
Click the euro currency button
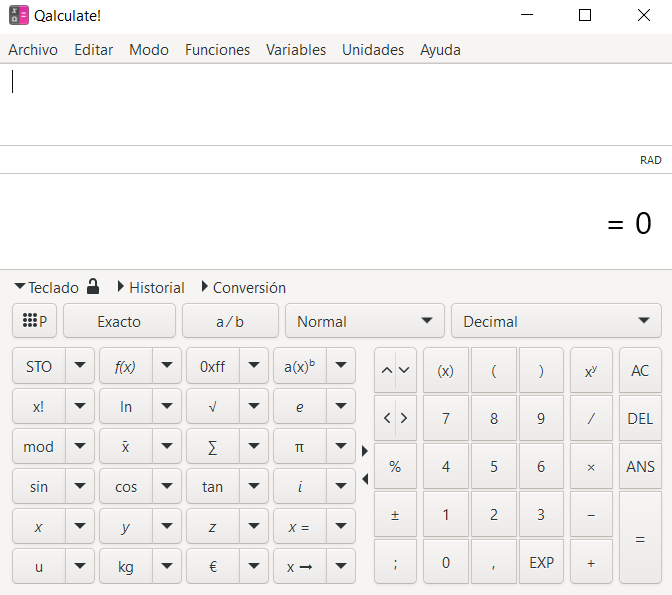coord(213,566)
